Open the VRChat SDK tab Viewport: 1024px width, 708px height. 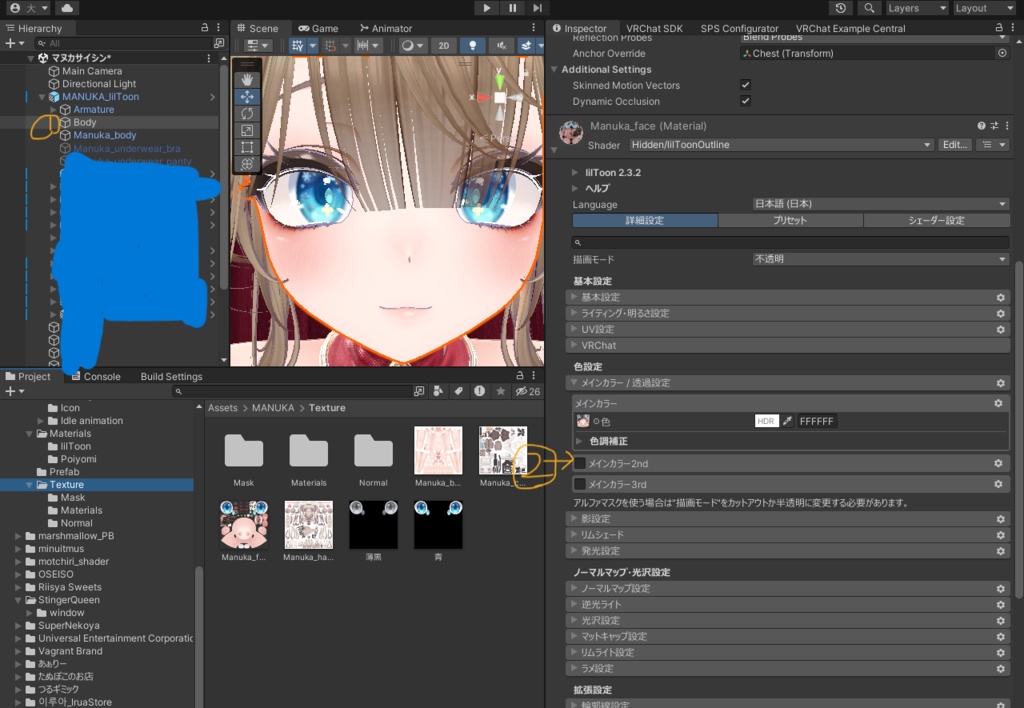point(654,28)
